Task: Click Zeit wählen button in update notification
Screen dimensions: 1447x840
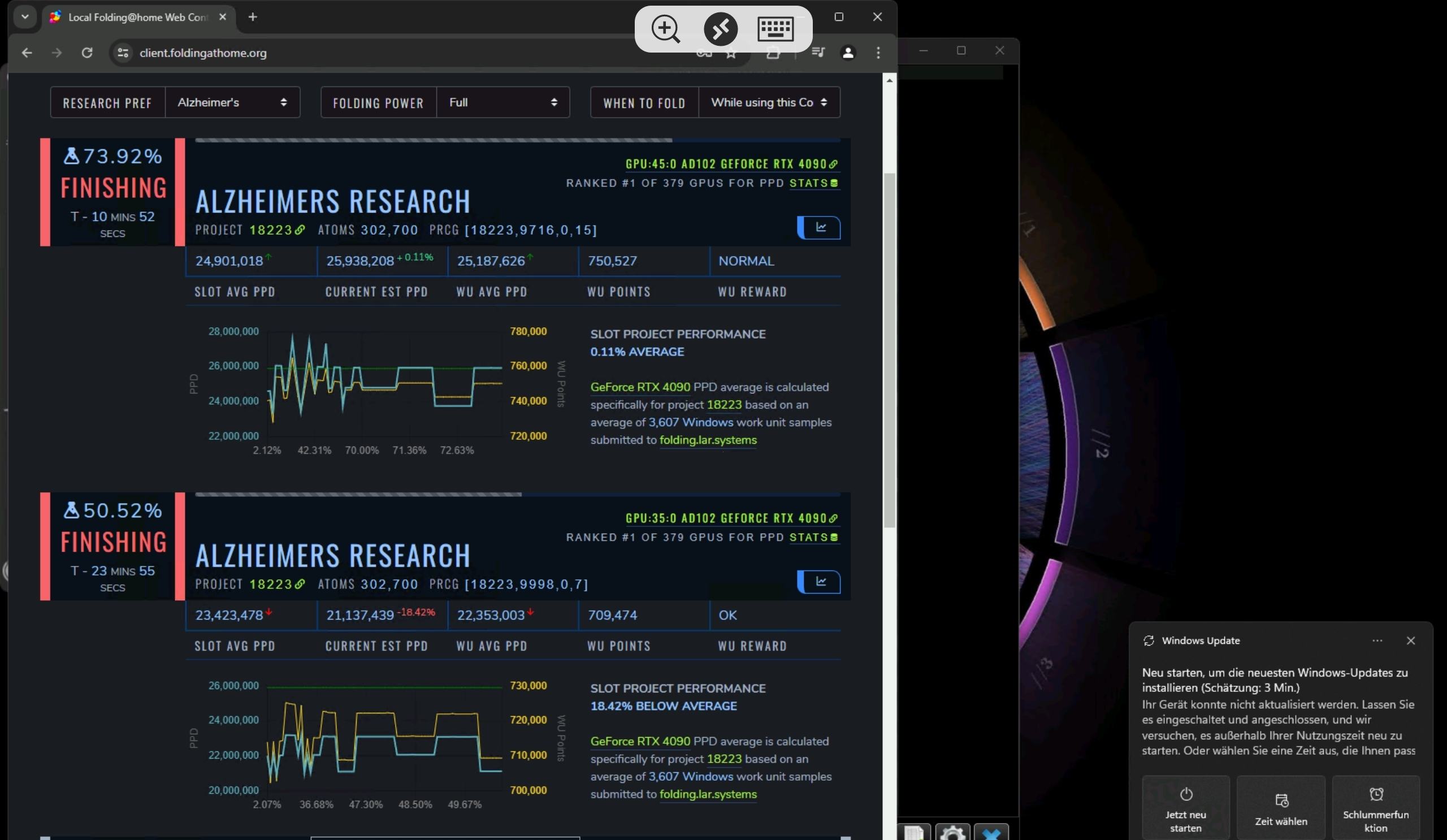Action: [1280, 808]
